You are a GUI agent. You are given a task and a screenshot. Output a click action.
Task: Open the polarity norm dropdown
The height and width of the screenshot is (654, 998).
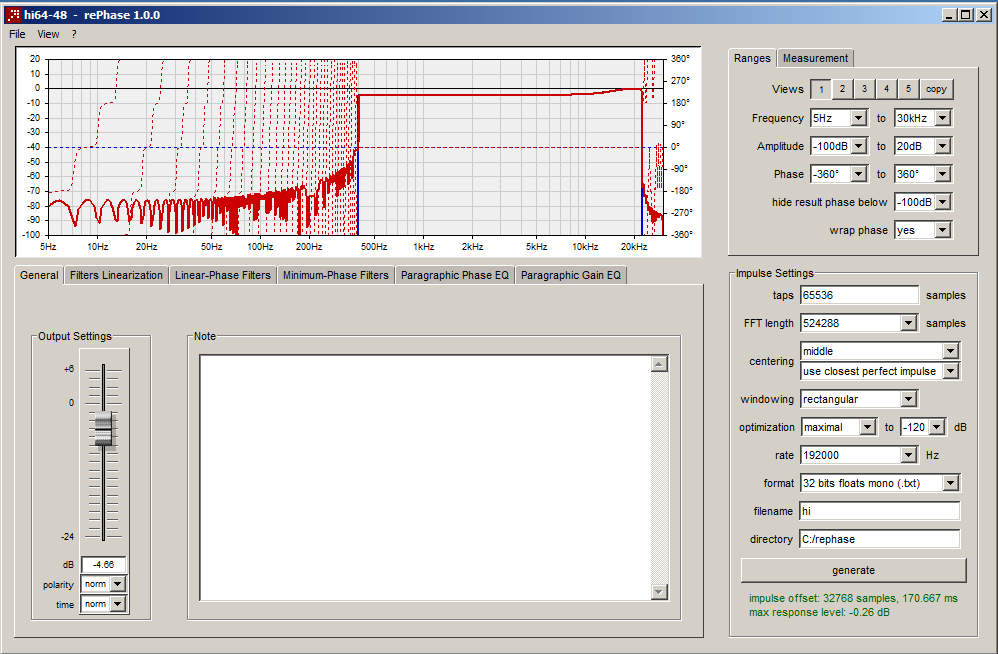tap(118, 584)
